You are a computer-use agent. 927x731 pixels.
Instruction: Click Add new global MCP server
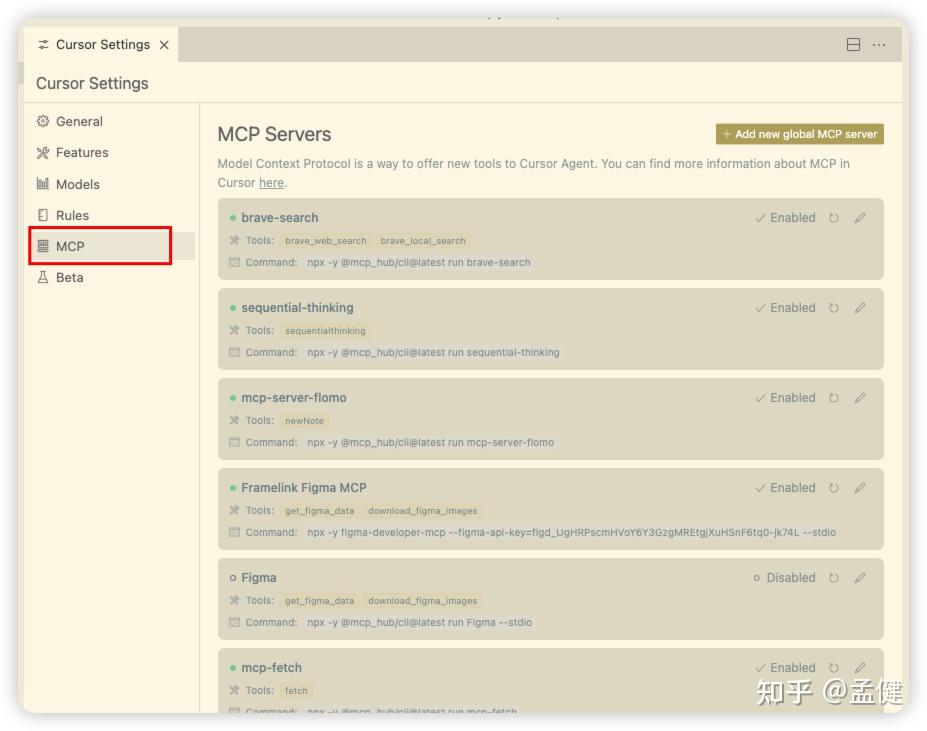pyautogui.click(x=799, y=132)
